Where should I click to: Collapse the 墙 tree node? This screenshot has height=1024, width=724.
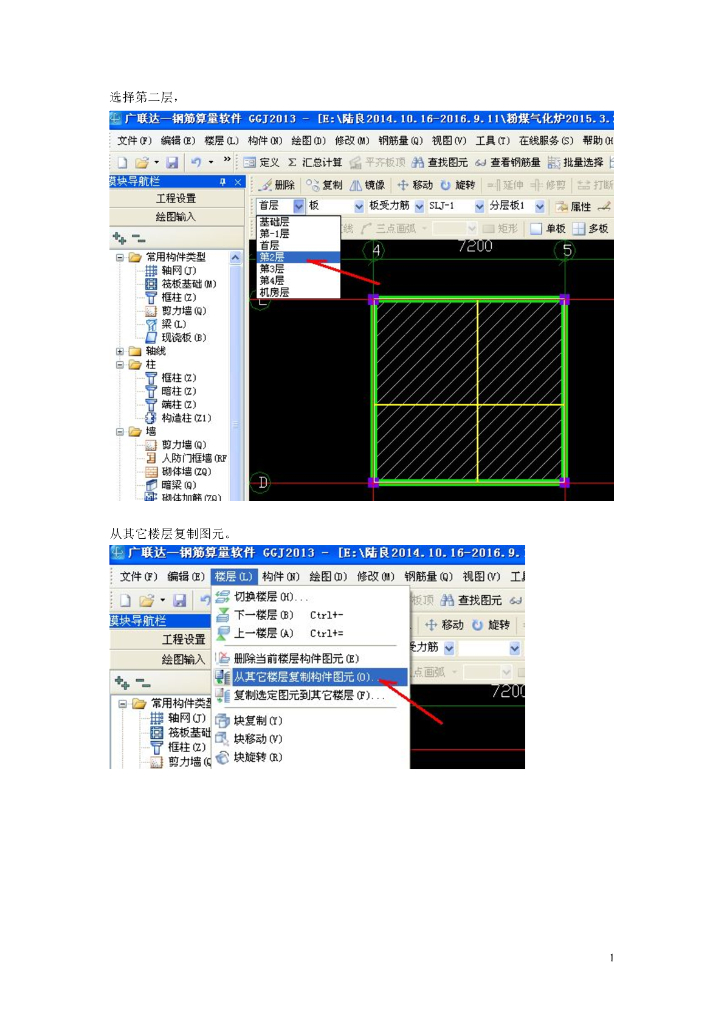tap(120, 432)
